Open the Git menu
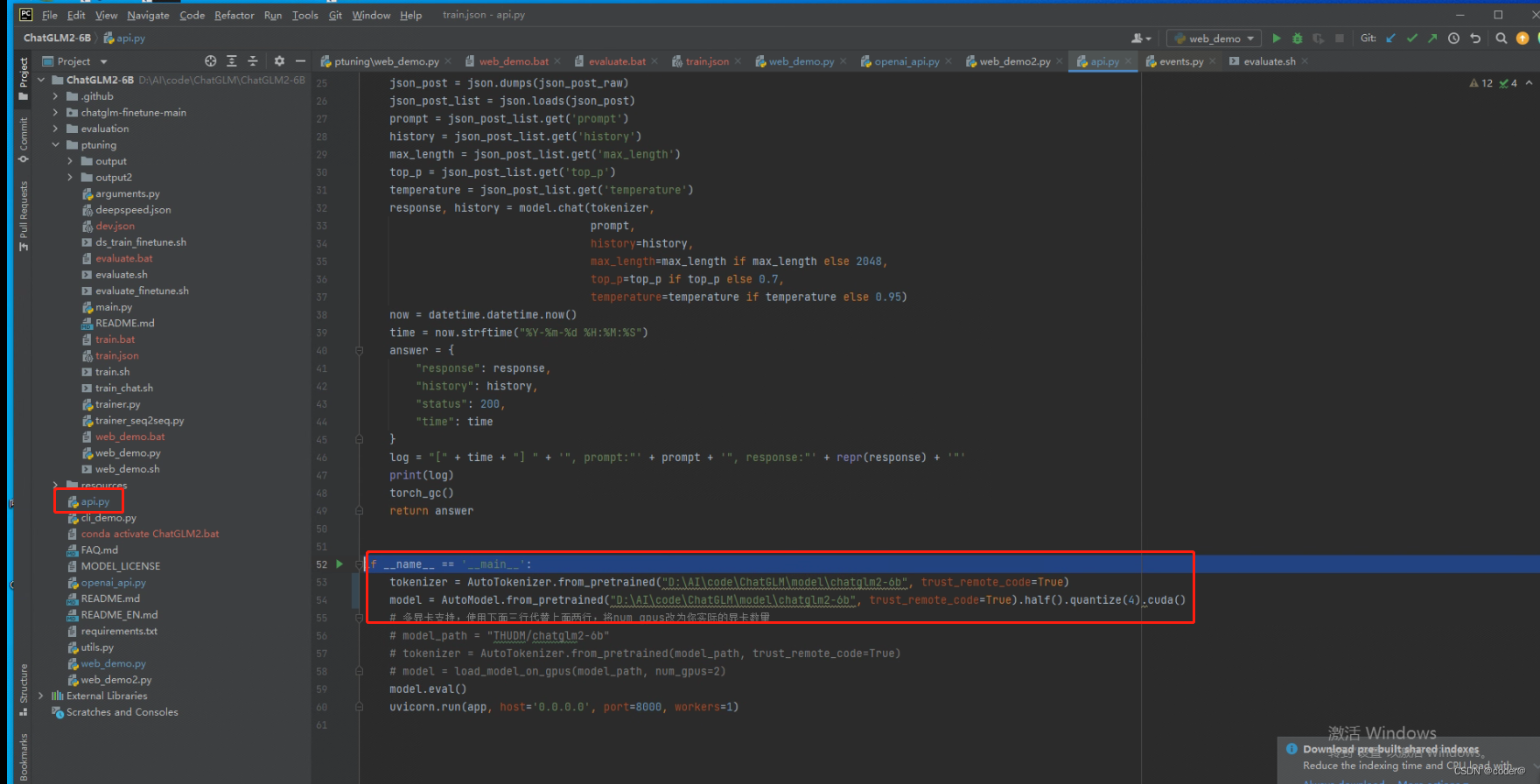Screen dimensions: 1540x784 point(335,15)
